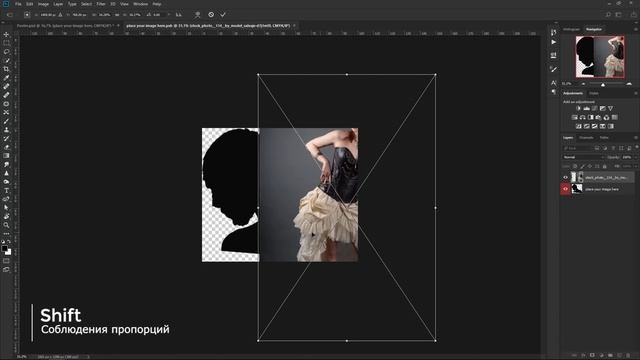Toggle lock transparent pixels
The image size is (640, 360).
pyautogui.click(x=575, y=167)
